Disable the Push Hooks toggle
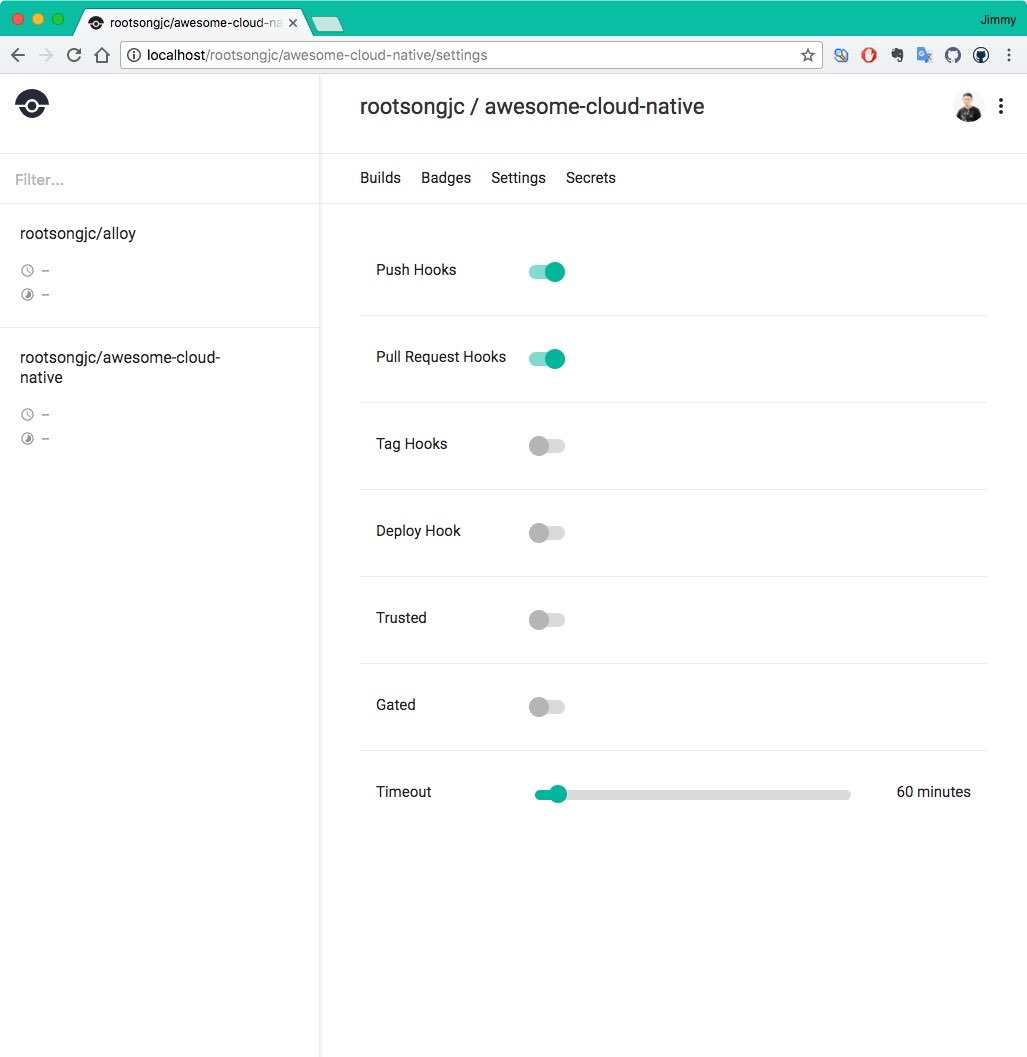The height and width of the screenshot is (1057, 1027). click(547, 272)
